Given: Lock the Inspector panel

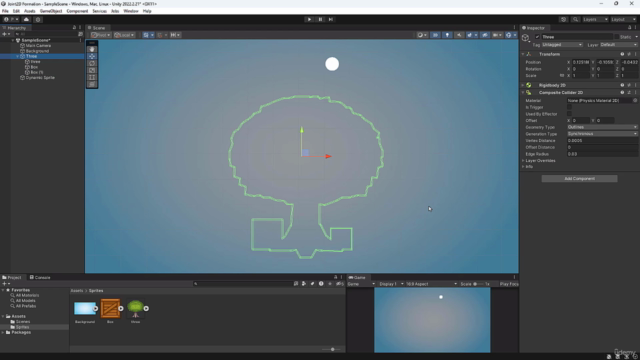Looking at the screenshot, I should click(629, 27).
